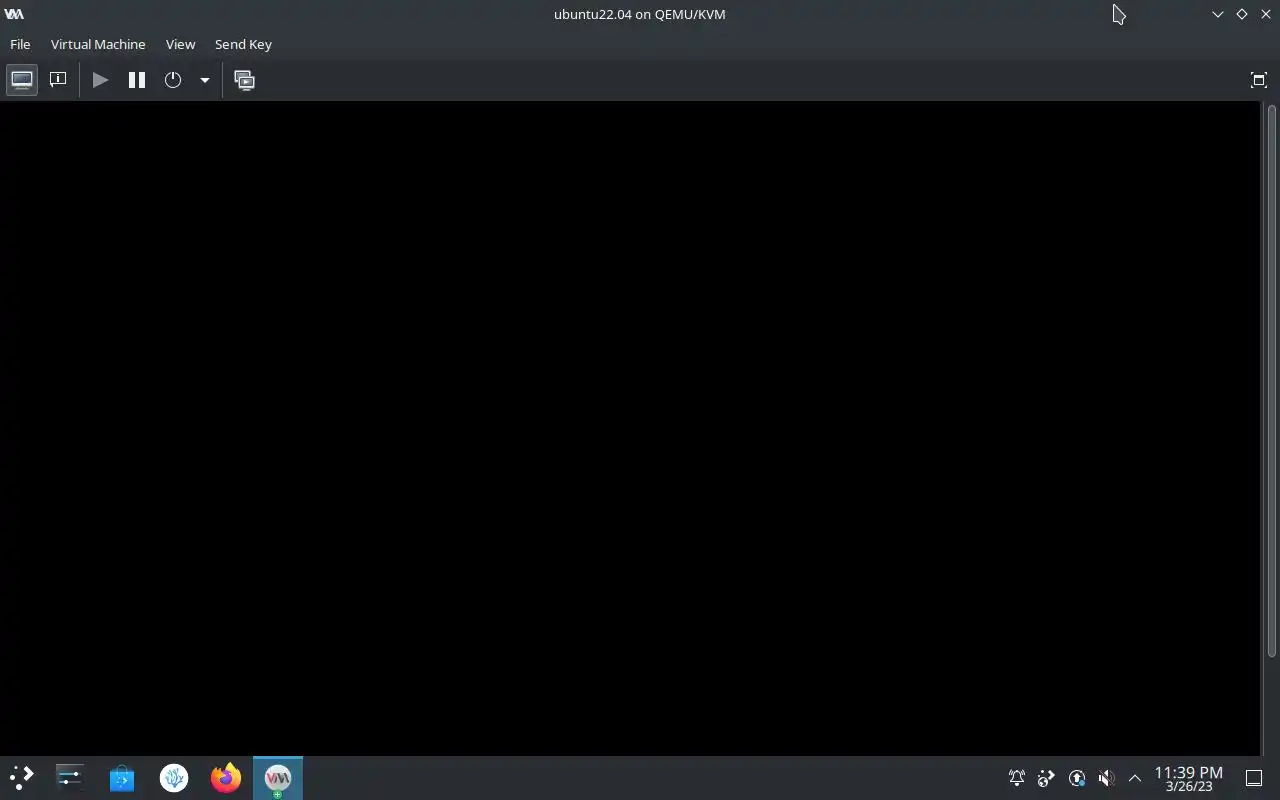Minimize the ubuntu22.04 window
Screen dimensions: 1280x800
click(x=1218, y=14)
